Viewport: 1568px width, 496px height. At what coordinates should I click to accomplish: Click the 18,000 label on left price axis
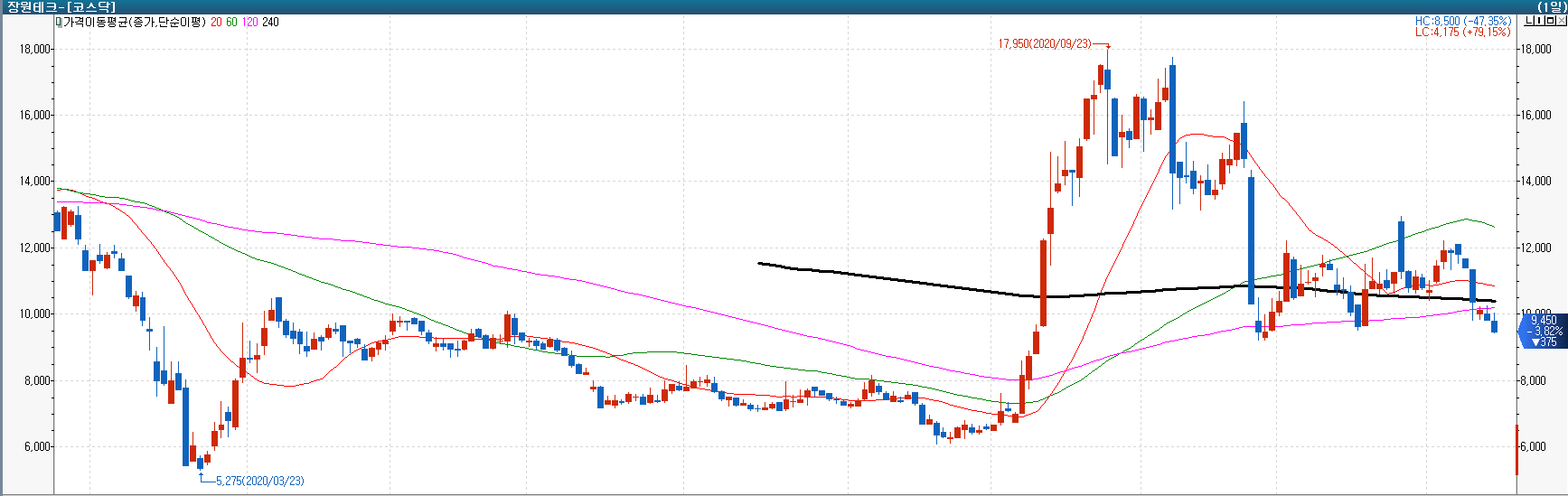click(34, 49)
